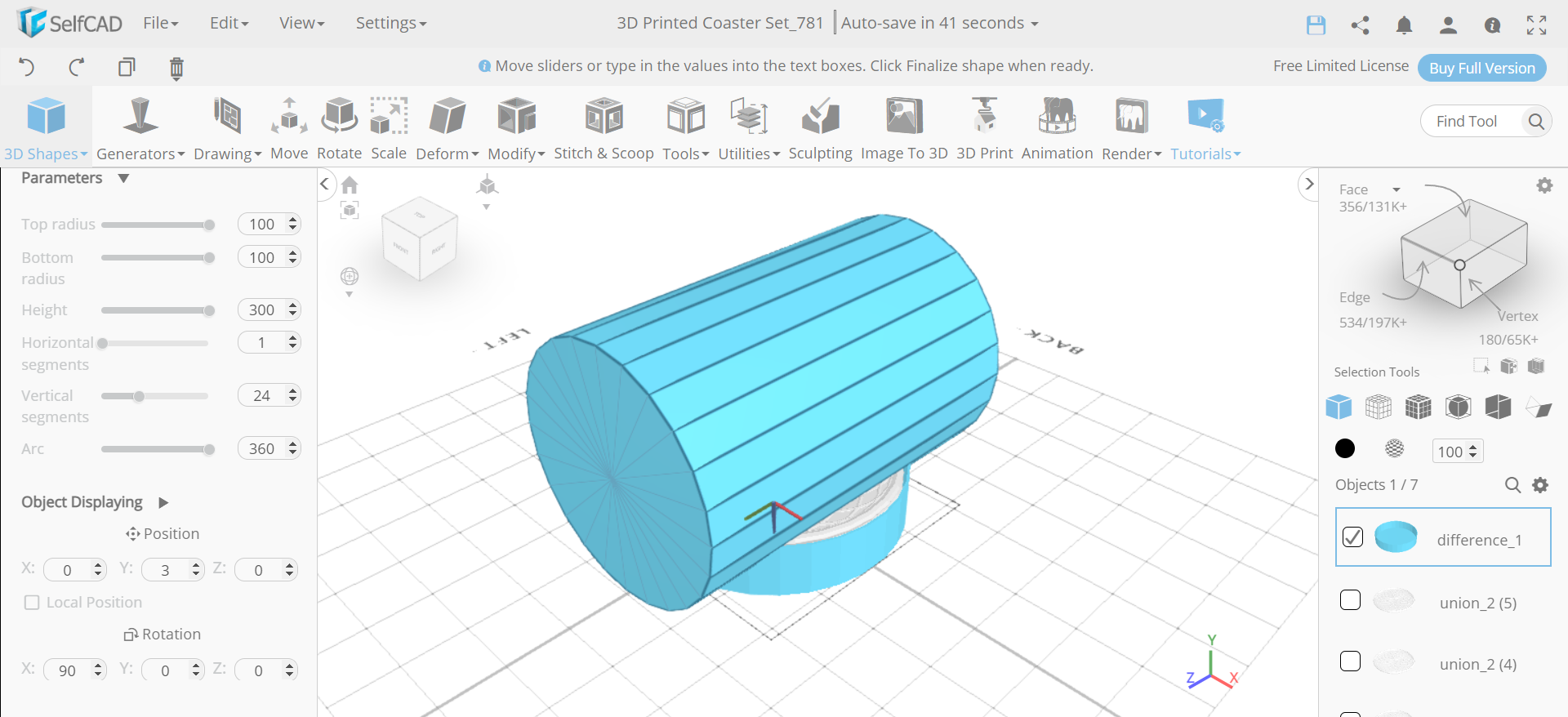Expand the Object Displaying section
This screenshot has height=717, width=1568.
(x=163, y=503)
